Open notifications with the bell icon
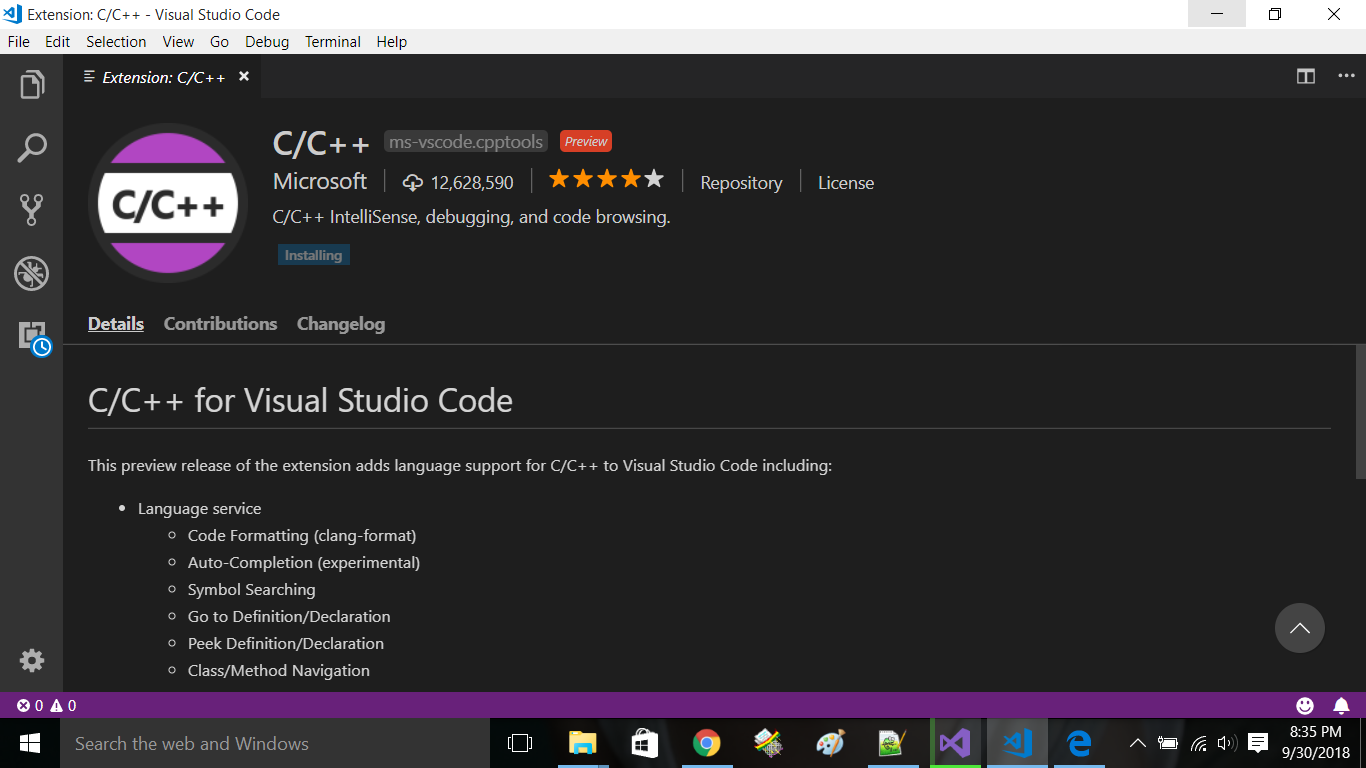 pos(1342,705)
